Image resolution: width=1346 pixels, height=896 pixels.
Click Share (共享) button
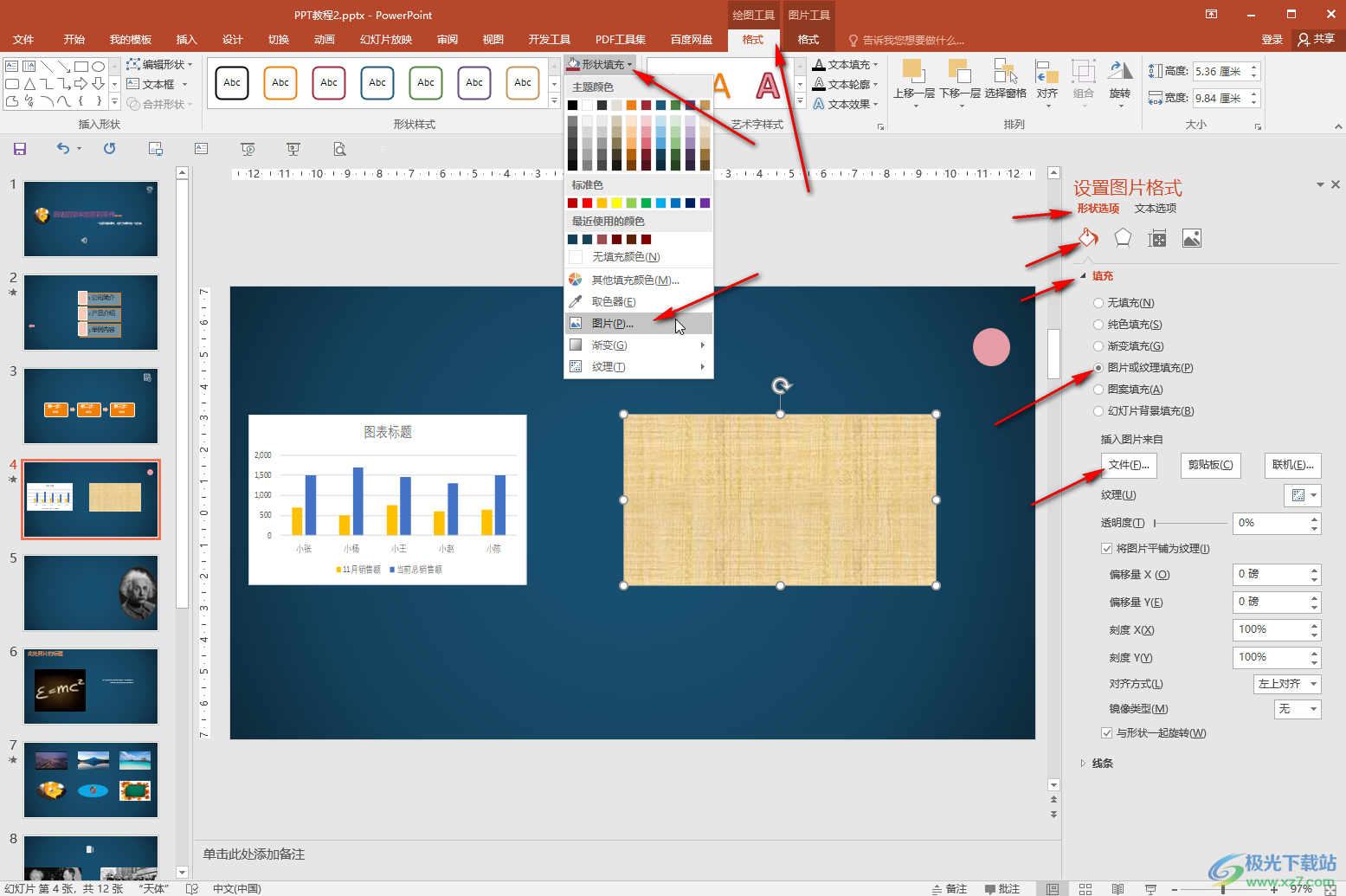coord(1317,40)
